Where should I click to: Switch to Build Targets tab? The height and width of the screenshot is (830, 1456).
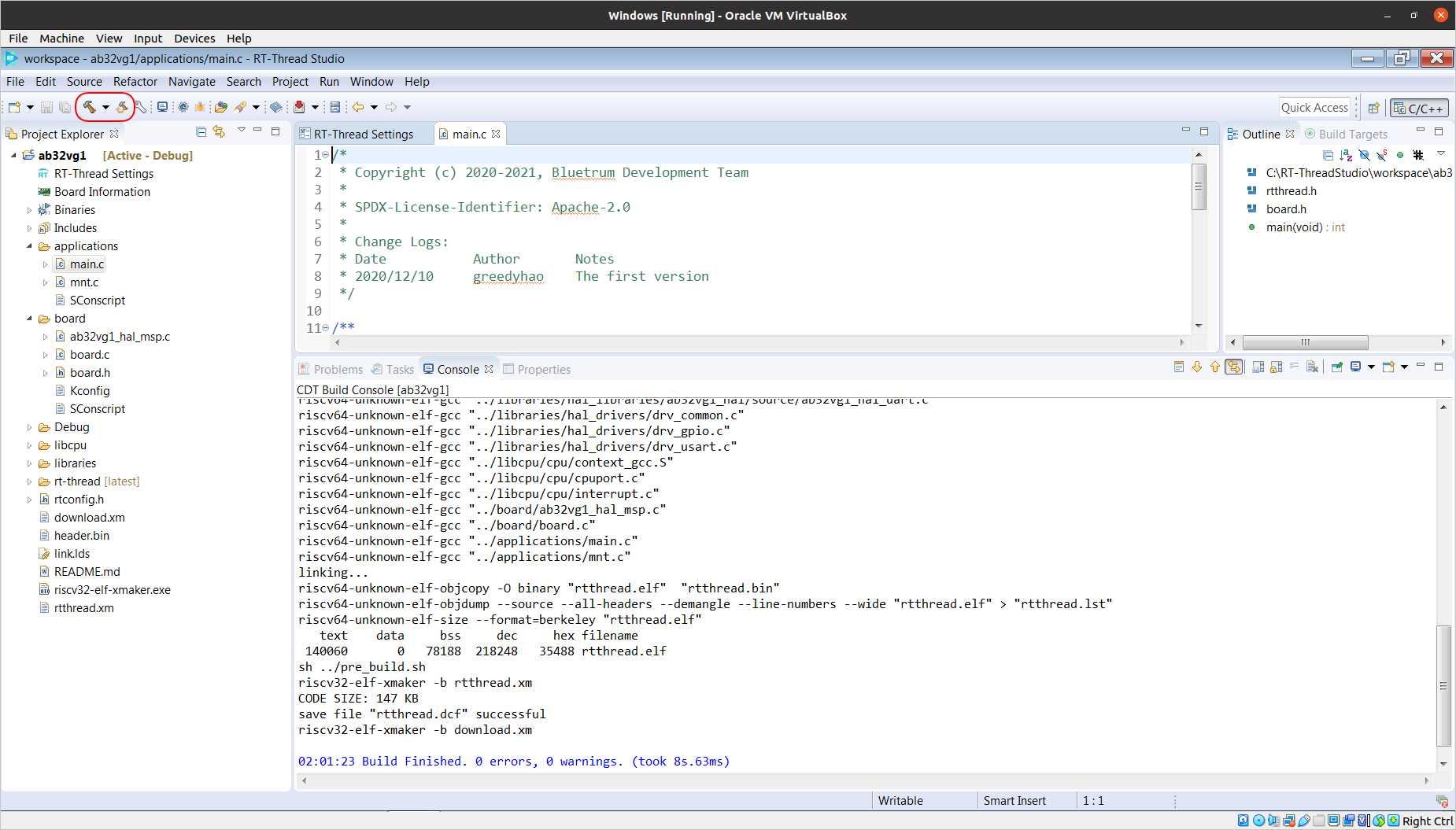tap(1346, 134)
